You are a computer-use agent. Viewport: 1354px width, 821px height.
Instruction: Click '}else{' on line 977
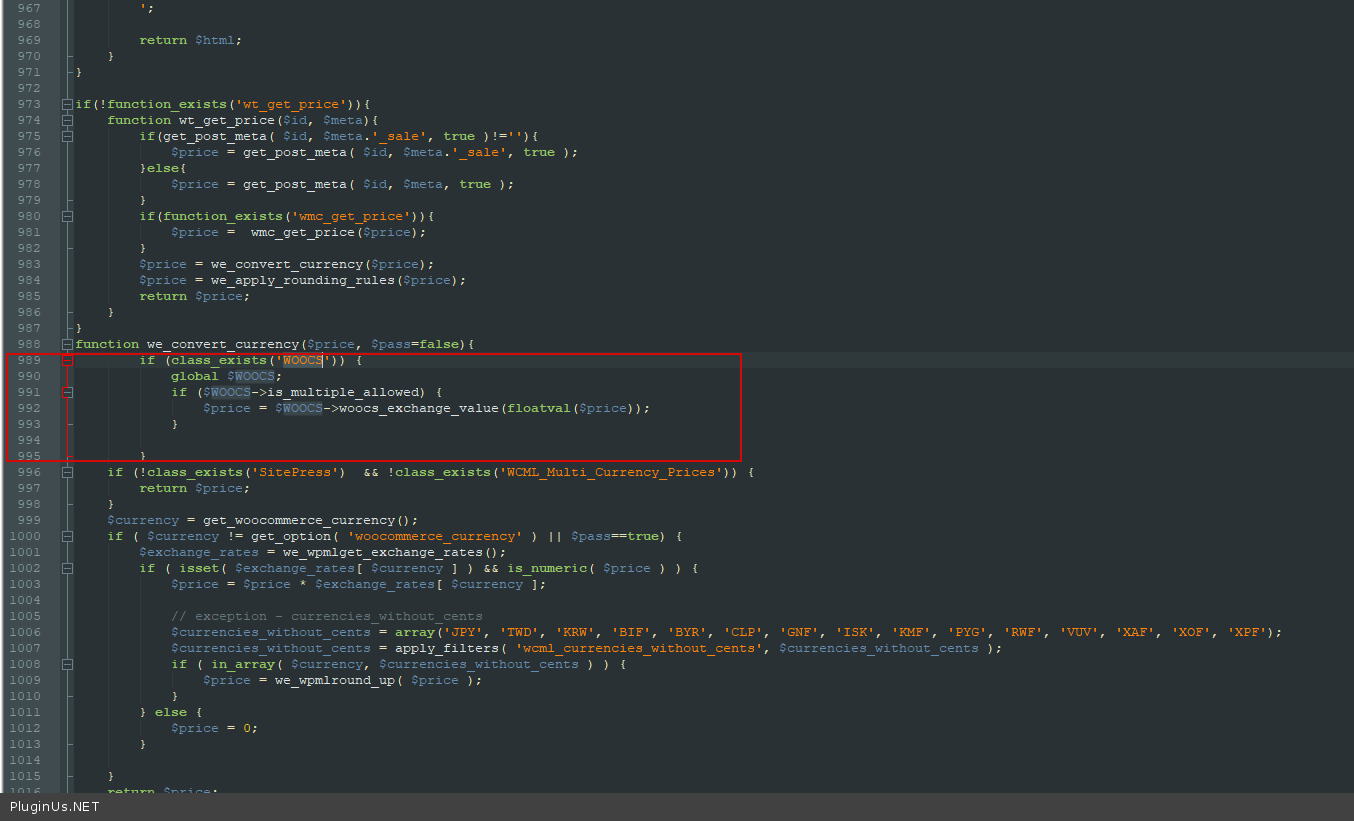[x=163, y=168]
